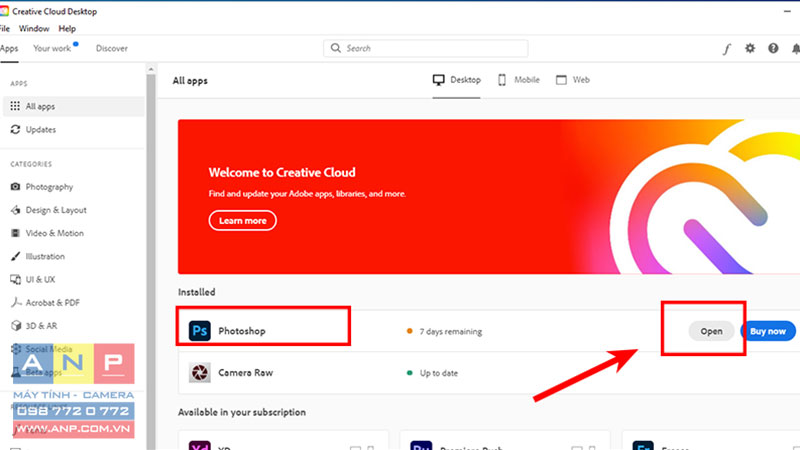Click the Camera Raw app name

coord(245,372)
